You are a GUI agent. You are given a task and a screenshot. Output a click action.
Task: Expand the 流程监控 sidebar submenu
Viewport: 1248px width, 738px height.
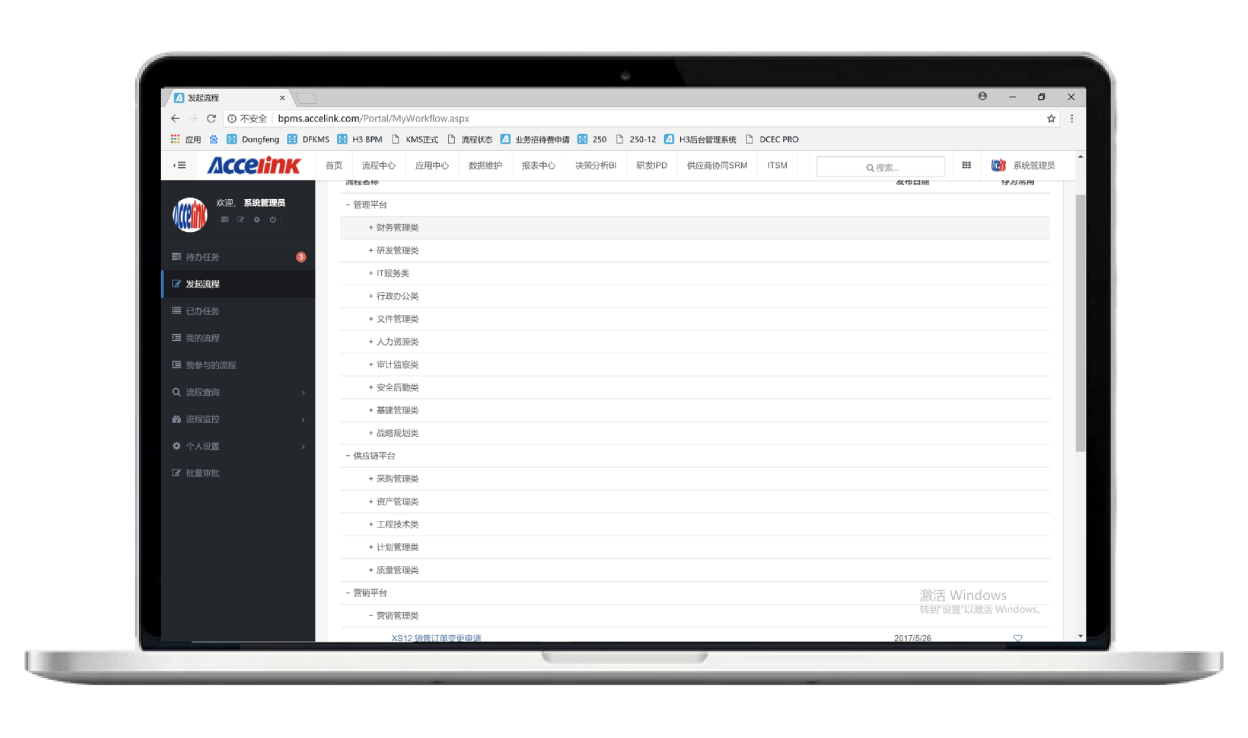tap(238, 419)
